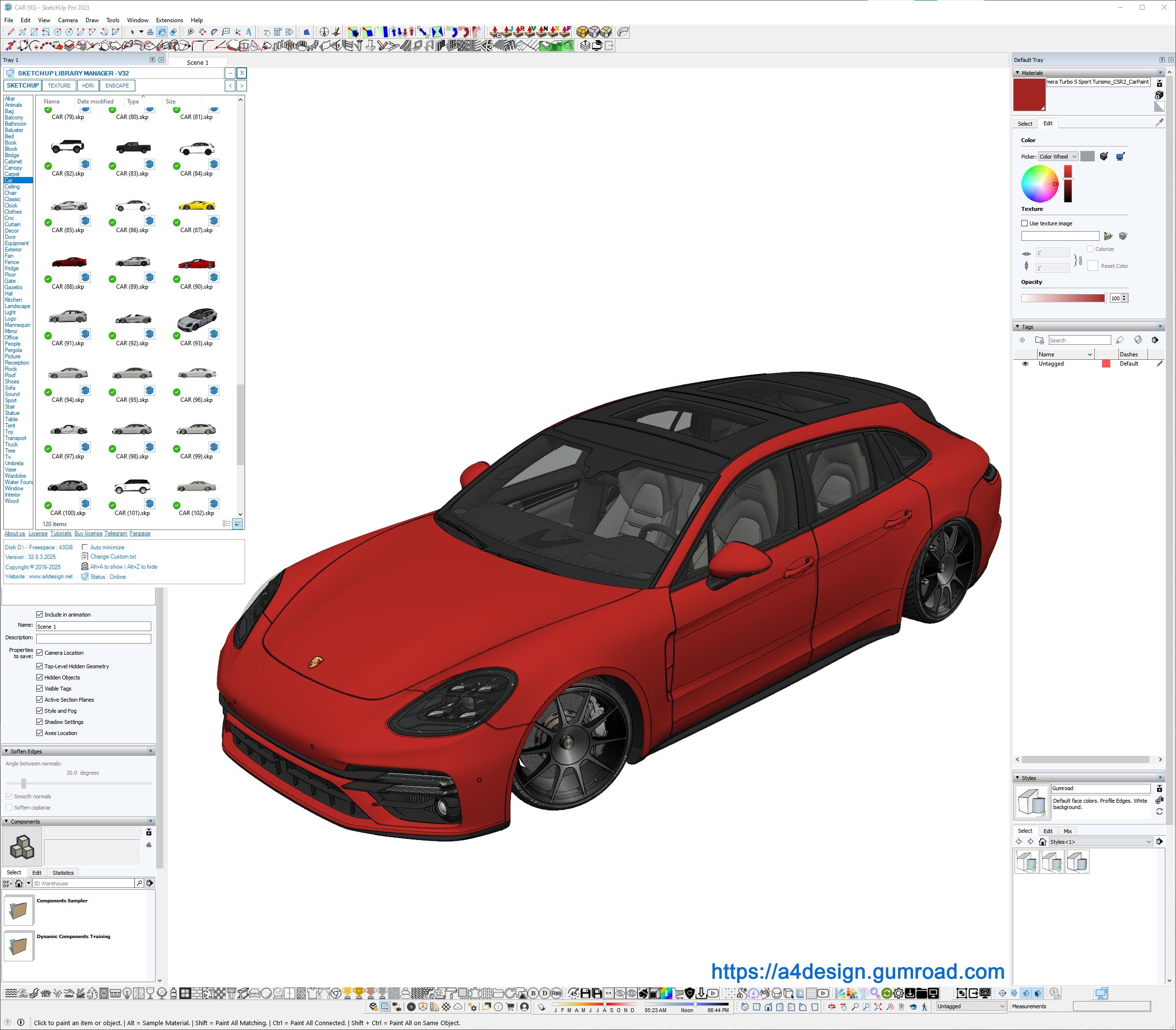Viewport: 1176px width, 1030px height.
Task: Click the eyedropper sample paint icon
Action: click(1160, 122)
